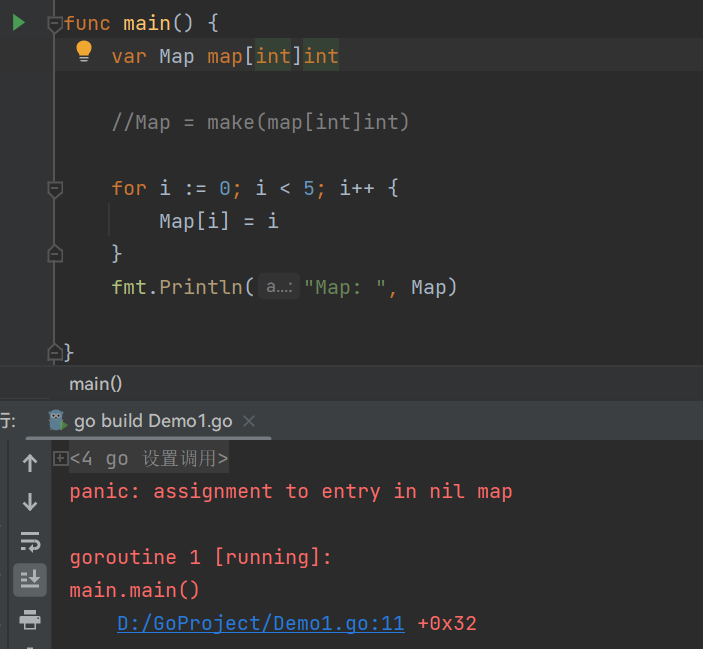This screenshot has height=649, width=703.
Task: Collapse the func main fold marker
Action: [55, 24]
